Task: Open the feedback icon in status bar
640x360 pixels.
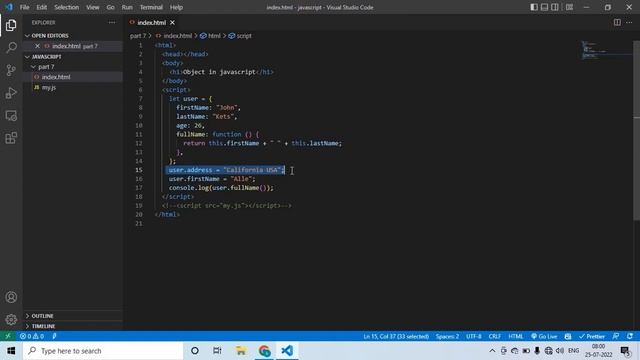Action: click(616, 336)
